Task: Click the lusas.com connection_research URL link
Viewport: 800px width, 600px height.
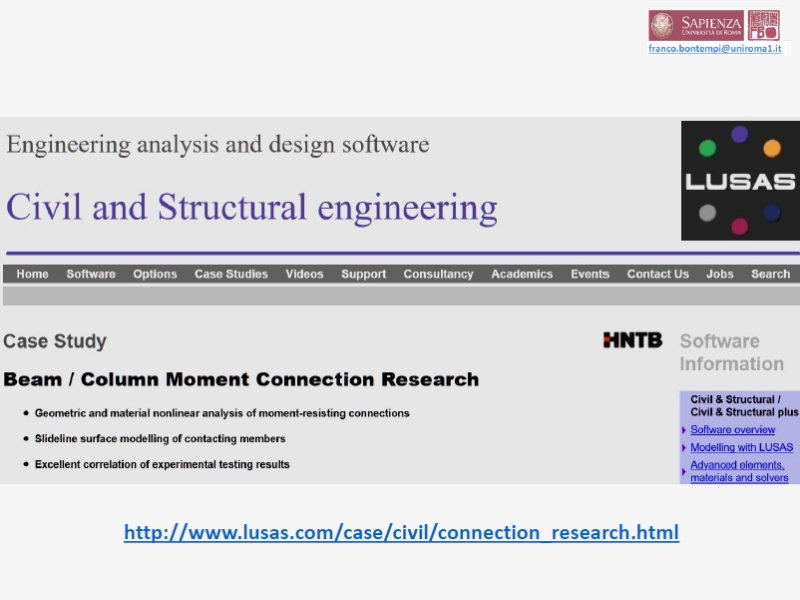Action: coord(401,532)
